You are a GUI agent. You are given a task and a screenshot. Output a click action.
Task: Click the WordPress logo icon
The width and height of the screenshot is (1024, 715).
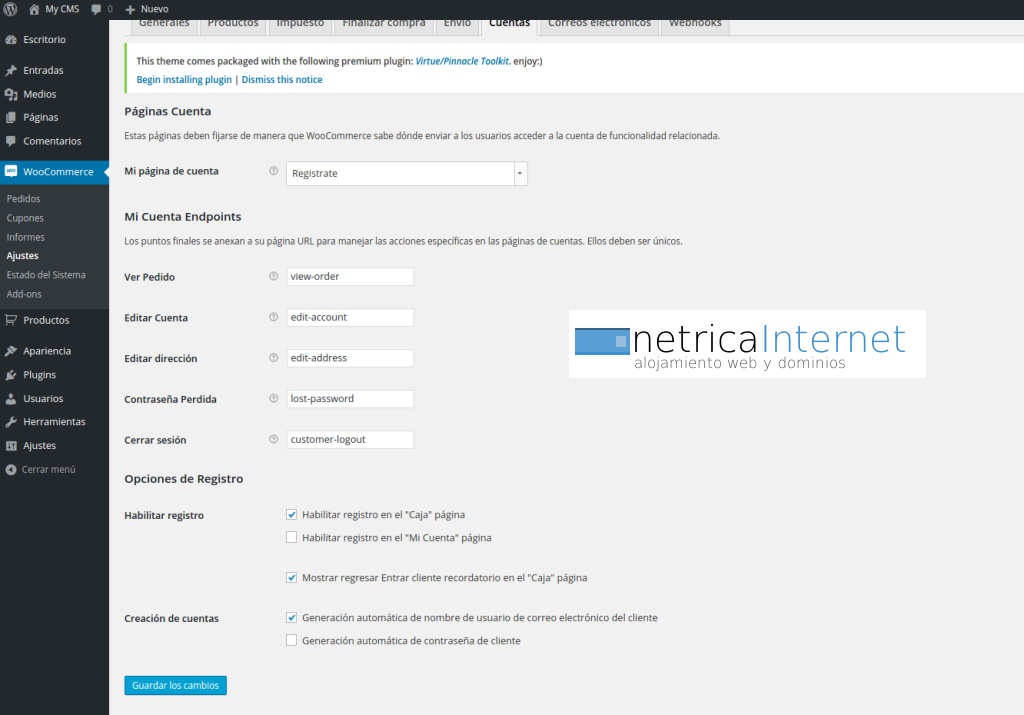coord(10,9)
